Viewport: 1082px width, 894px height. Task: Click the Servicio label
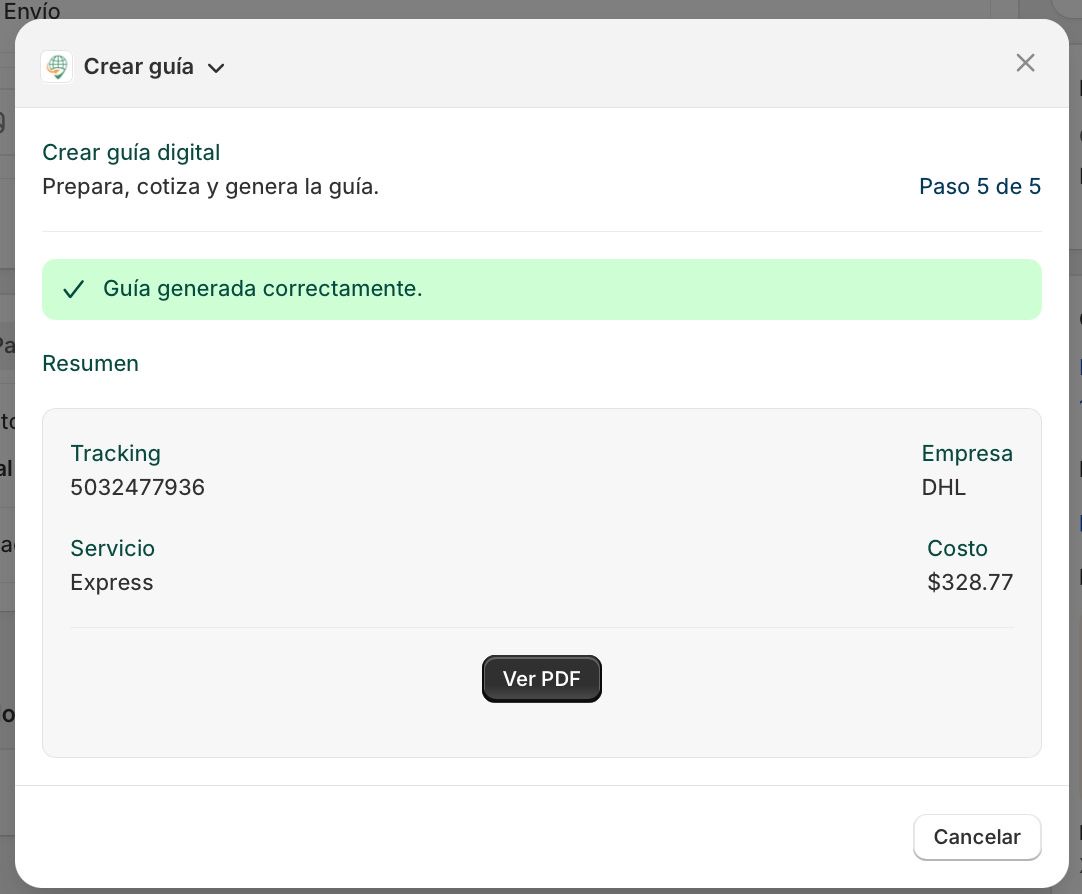coord(112,548)
